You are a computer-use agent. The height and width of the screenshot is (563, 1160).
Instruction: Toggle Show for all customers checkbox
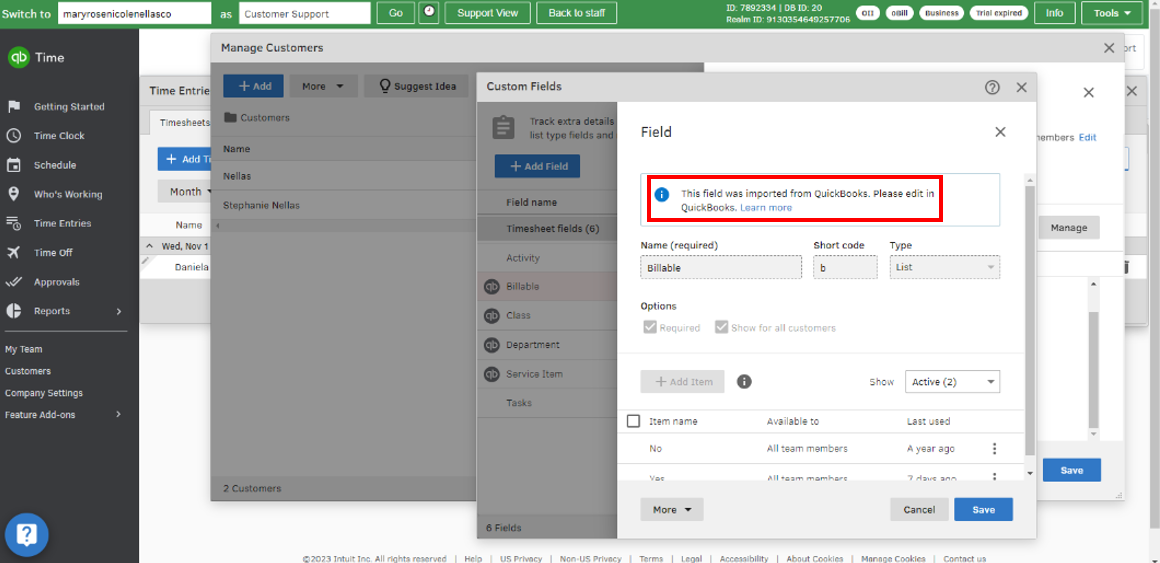tap(721, 328)
